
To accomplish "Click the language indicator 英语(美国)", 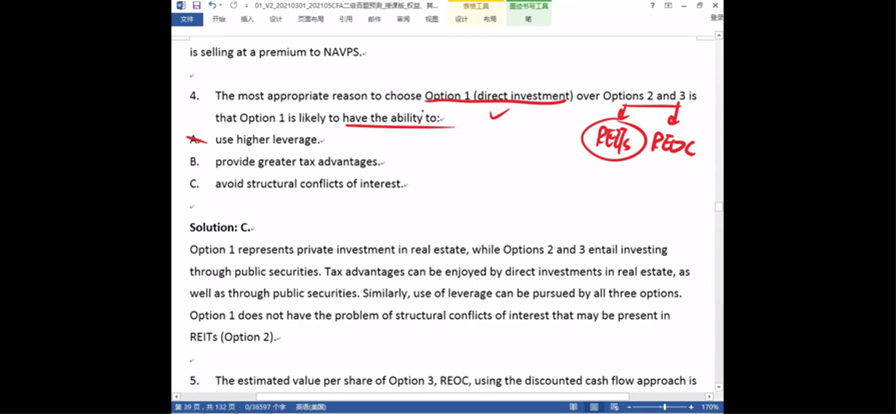I will [311, 407].
